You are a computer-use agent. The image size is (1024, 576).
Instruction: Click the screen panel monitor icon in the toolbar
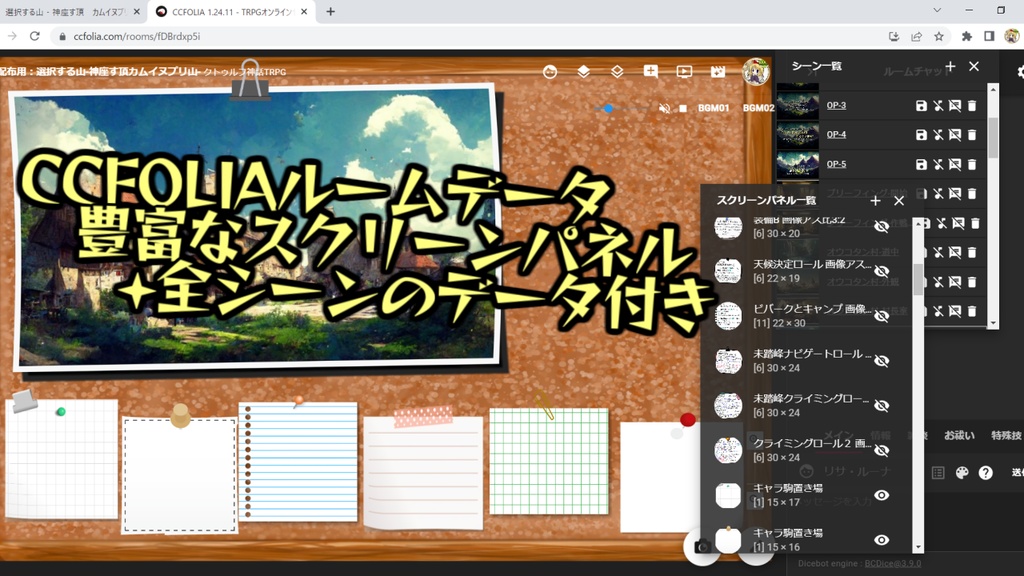[682, 72]
